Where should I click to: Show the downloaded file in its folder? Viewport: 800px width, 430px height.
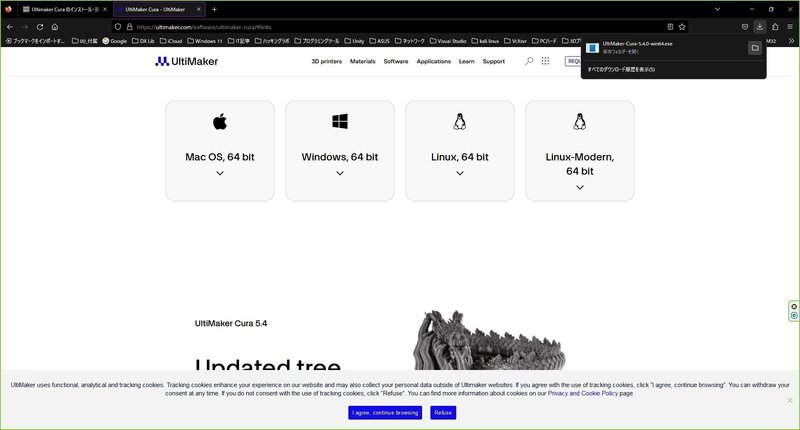[x=755, y=48]
